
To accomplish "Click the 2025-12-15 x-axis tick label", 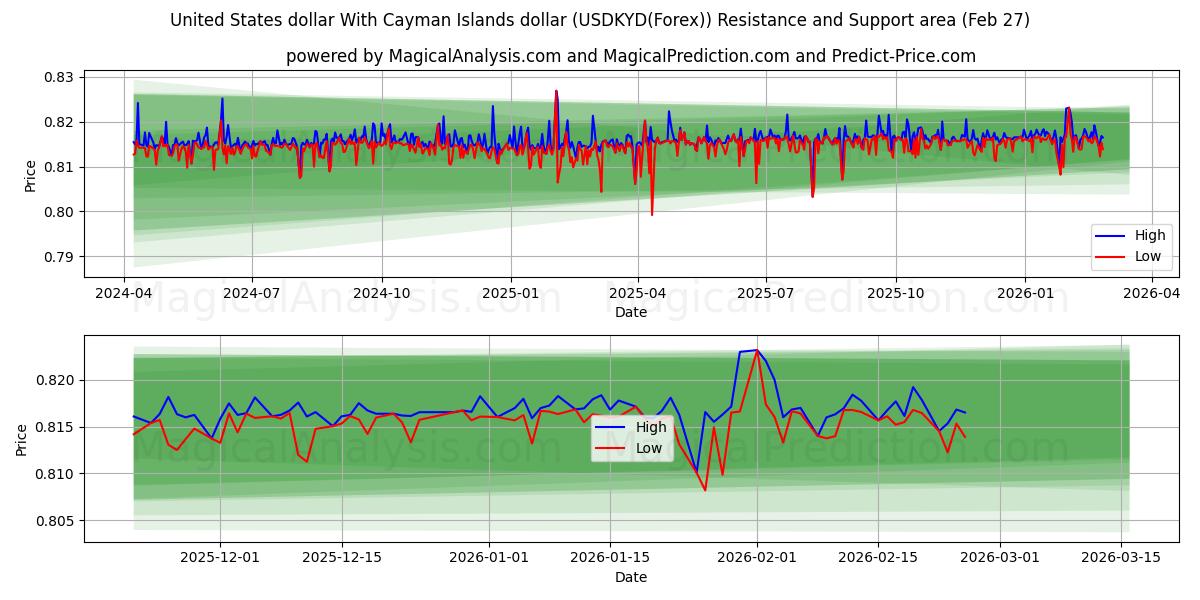I will (x=342, y=558).
